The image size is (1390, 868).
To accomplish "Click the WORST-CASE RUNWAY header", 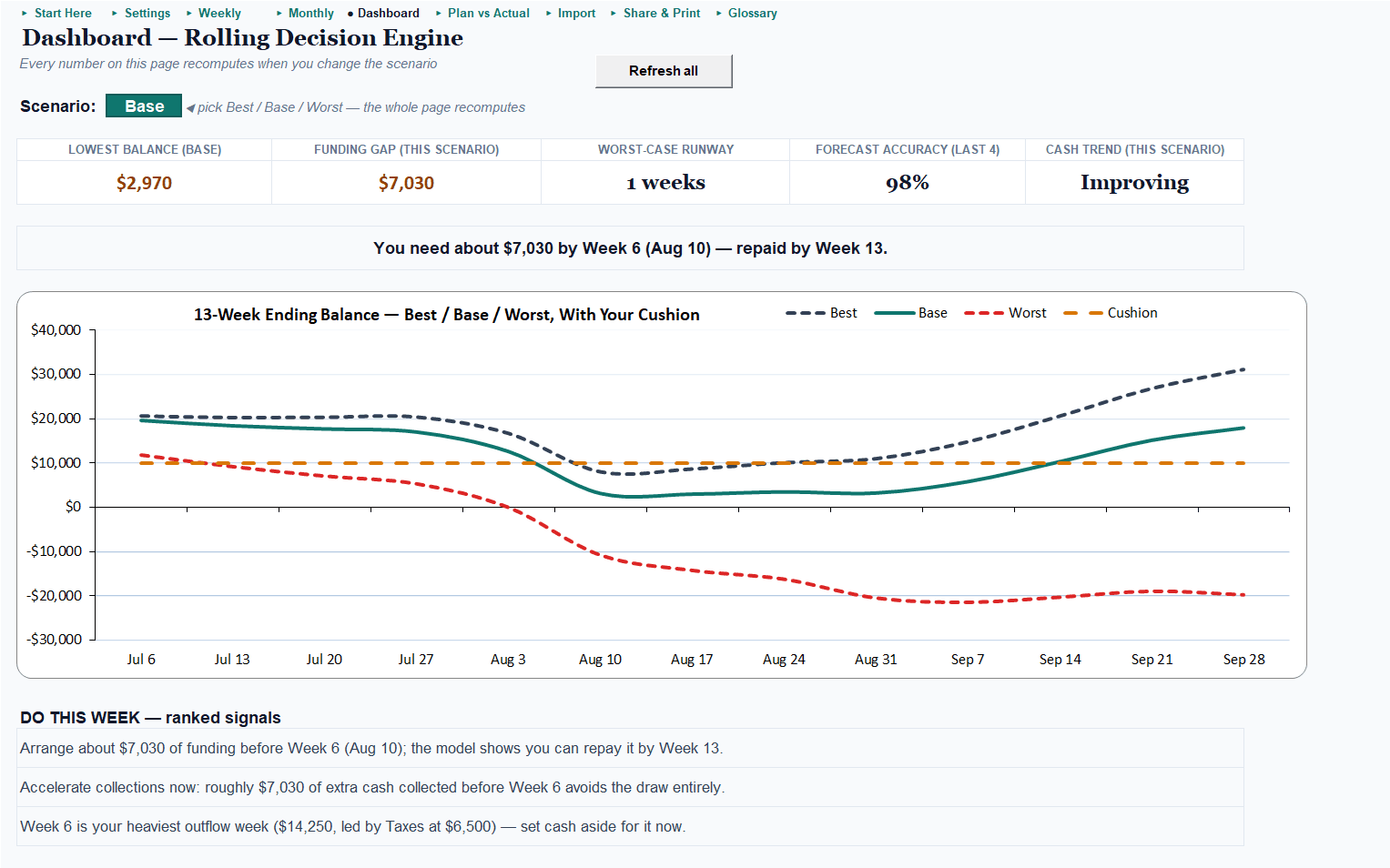I will (x=665, y=149).
